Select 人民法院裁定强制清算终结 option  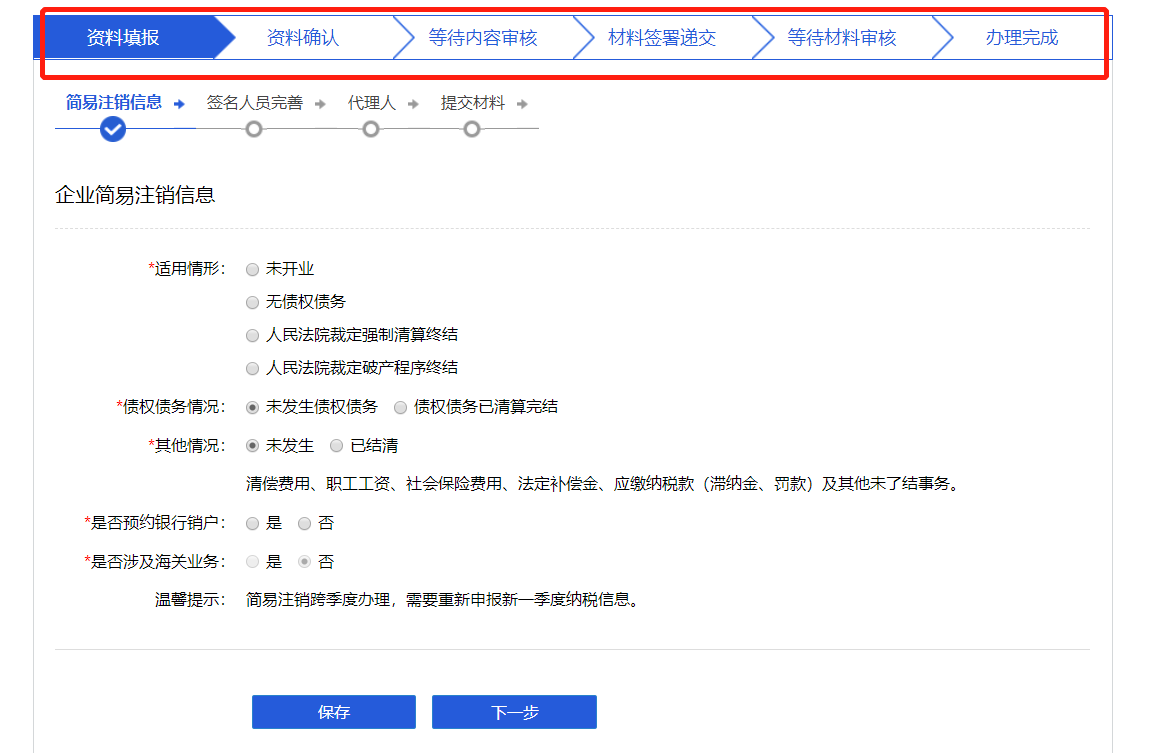(x=253, y=335)
